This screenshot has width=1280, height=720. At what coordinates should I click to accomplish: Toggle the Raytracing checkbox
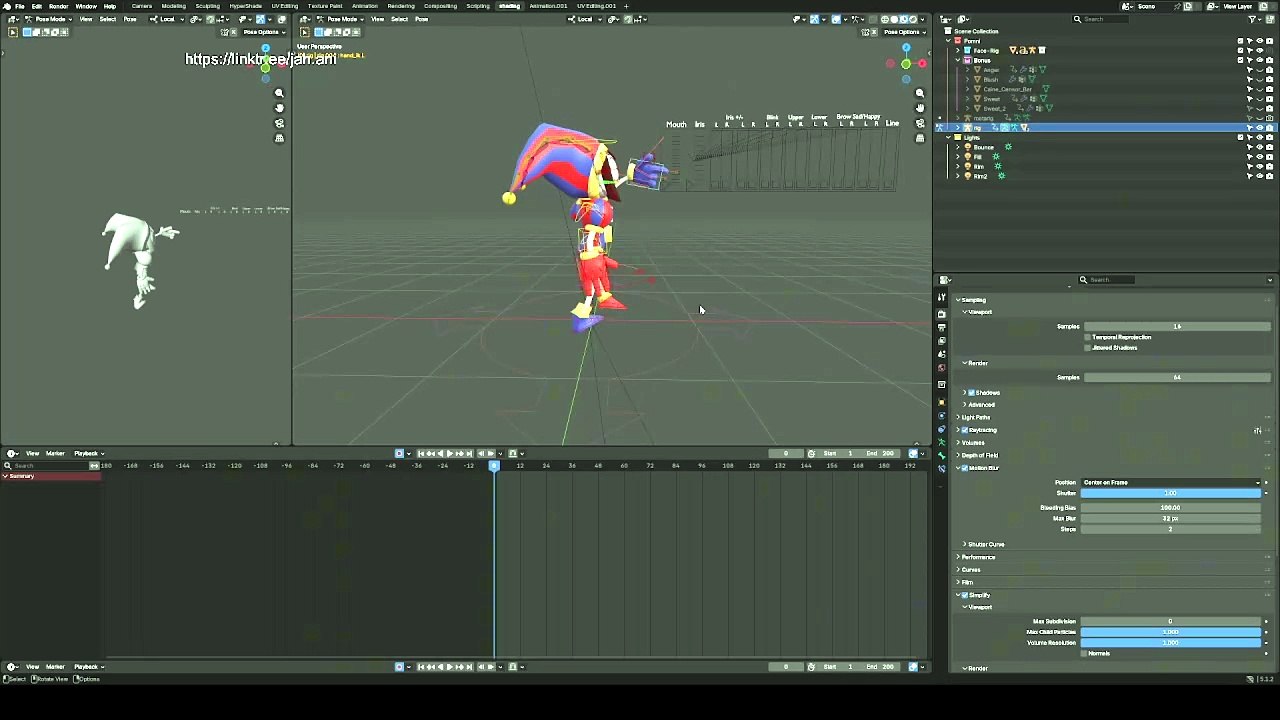click(965, 430)
